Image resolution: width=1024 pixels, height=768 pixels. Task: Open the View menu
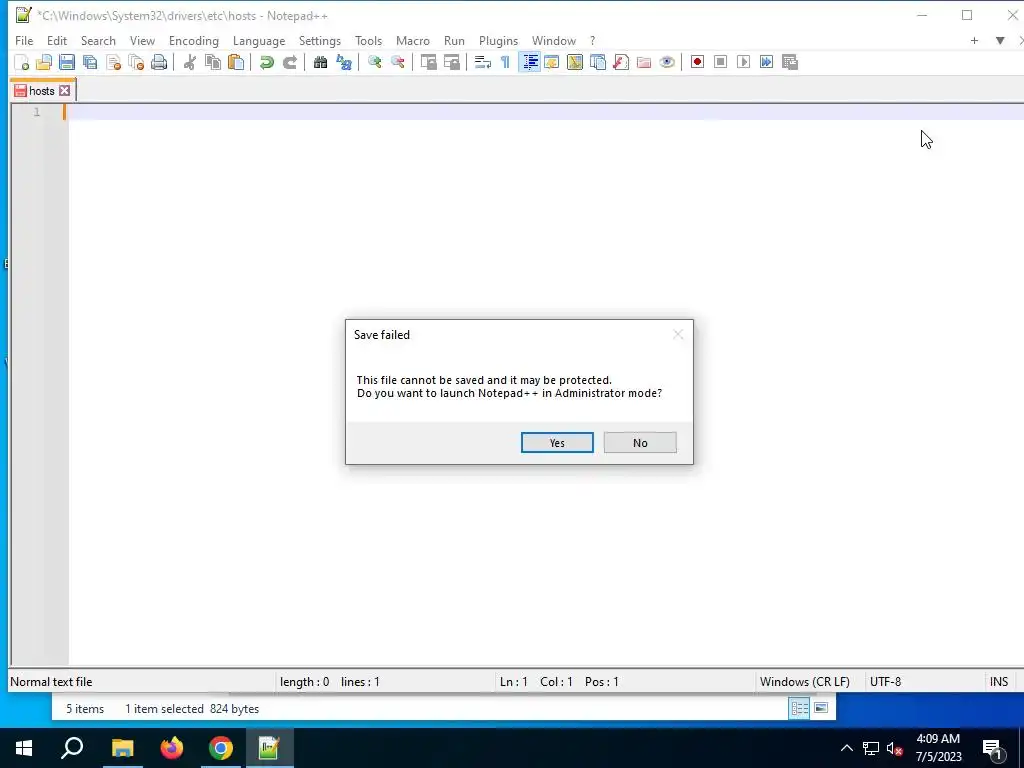point(142,40)
